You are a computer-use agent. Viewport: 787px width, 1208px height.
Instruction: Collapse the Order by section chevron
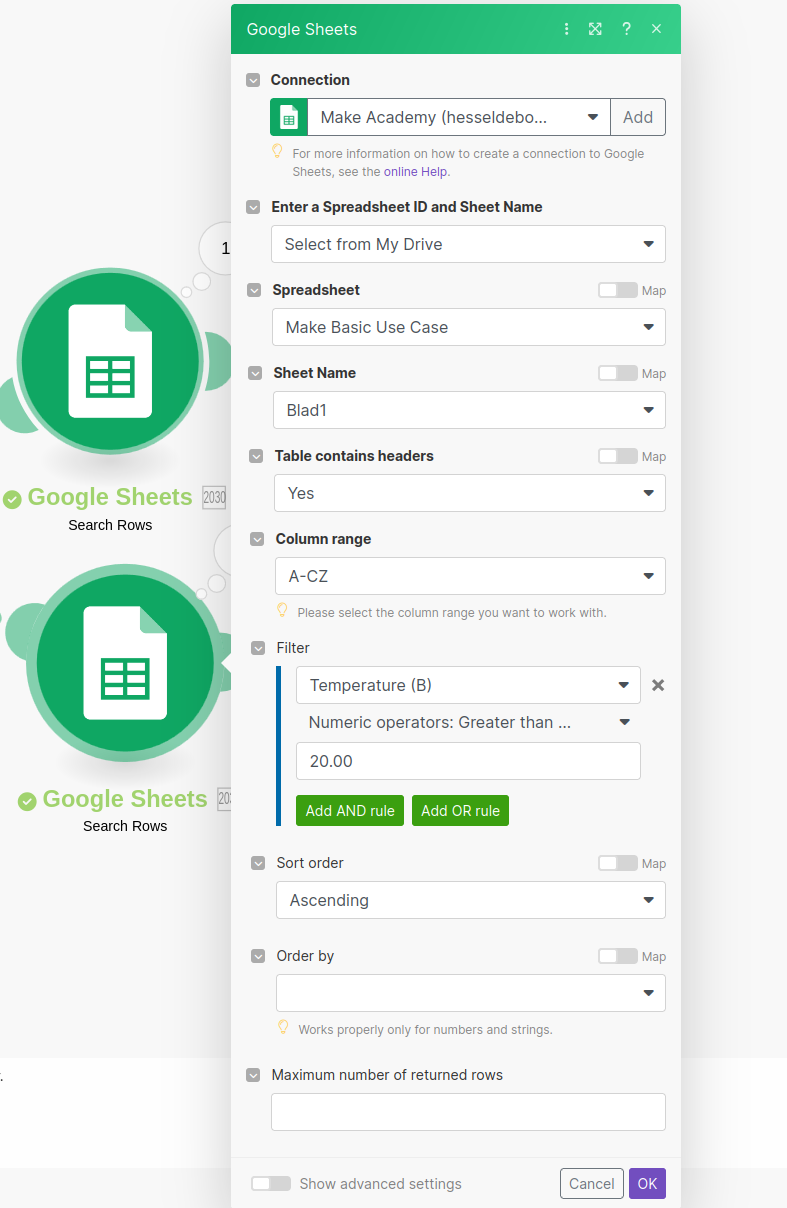coord(258,956)
